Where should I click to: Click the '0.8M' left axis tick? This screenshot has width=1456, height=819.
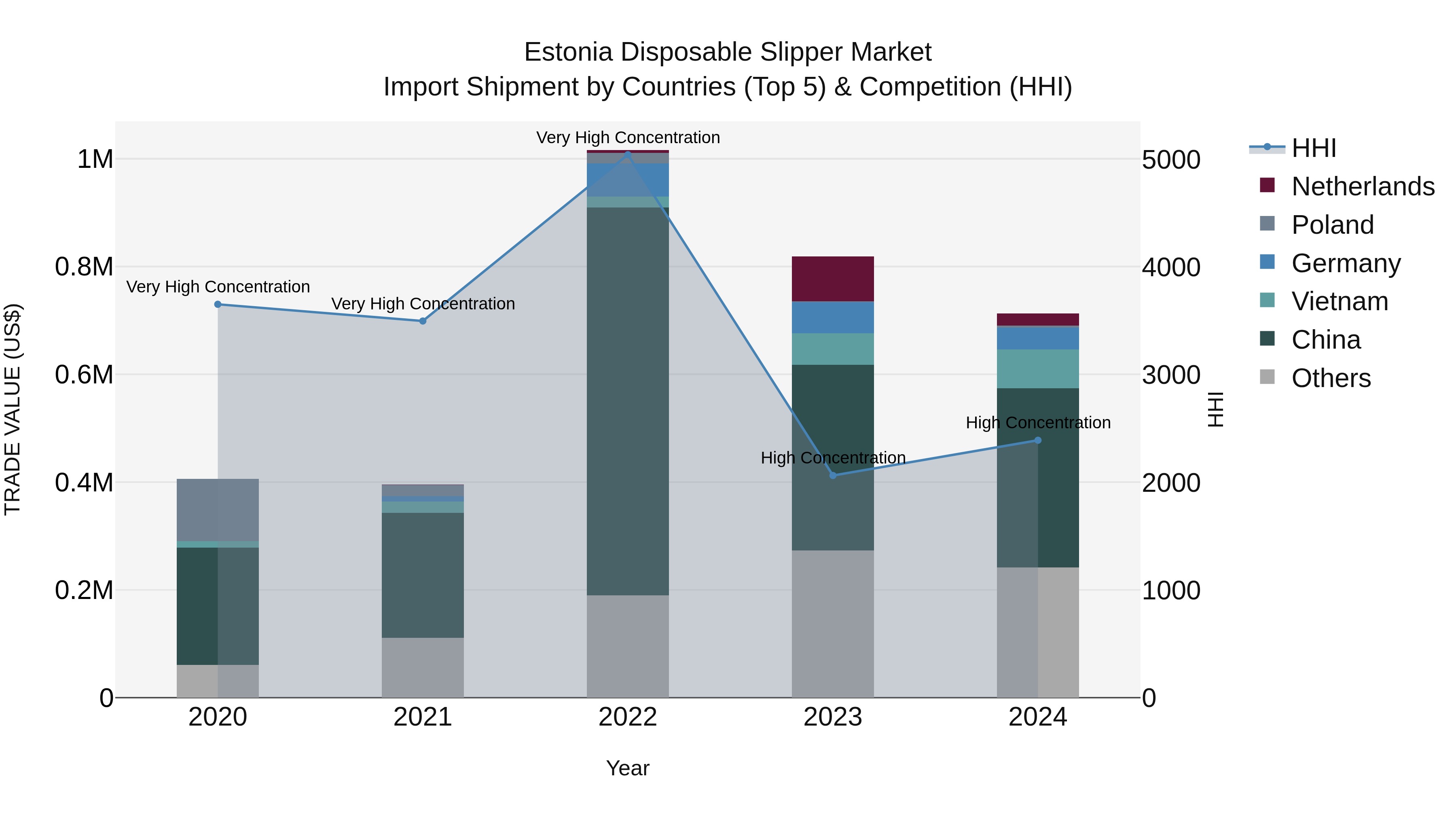pos(84,267)
